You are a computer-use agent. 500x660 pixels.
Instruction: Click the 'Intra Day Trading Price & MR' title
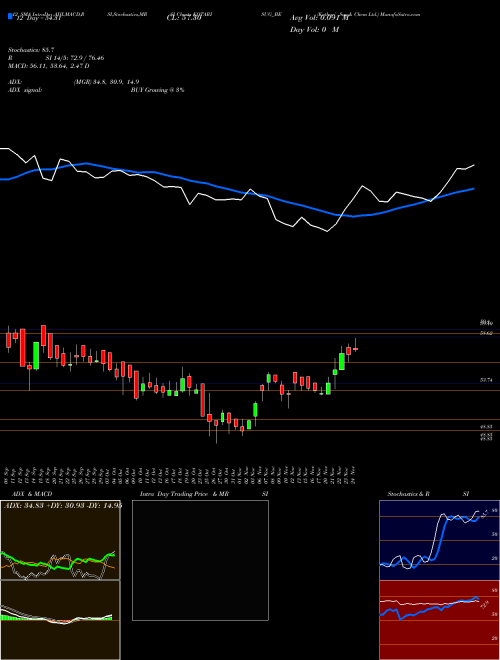click(x=184, y=494)
